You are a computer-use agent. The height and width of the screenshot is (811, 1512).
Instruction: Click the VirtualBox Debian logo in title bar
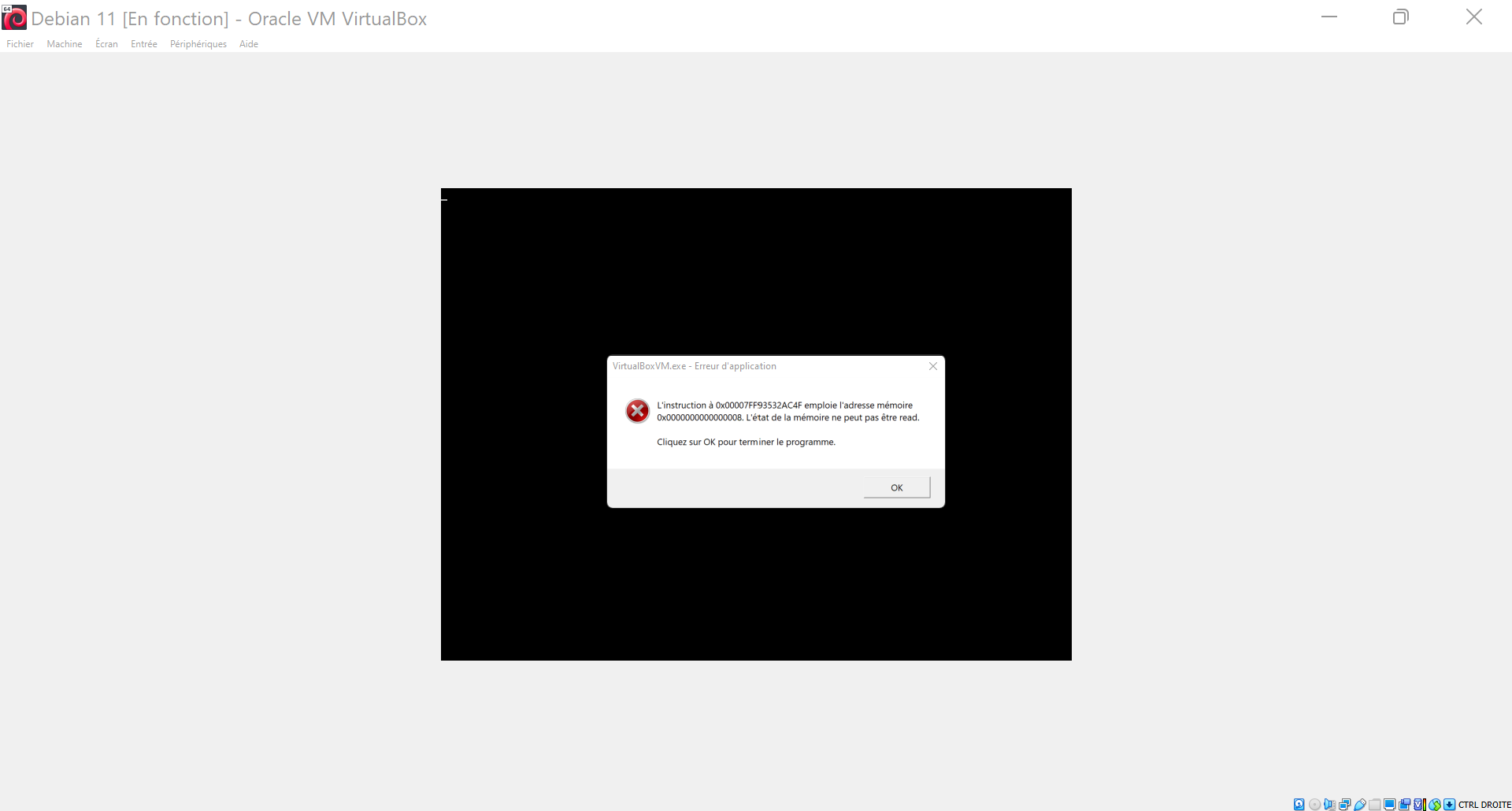pyautogui.click(x=14, y=17)
